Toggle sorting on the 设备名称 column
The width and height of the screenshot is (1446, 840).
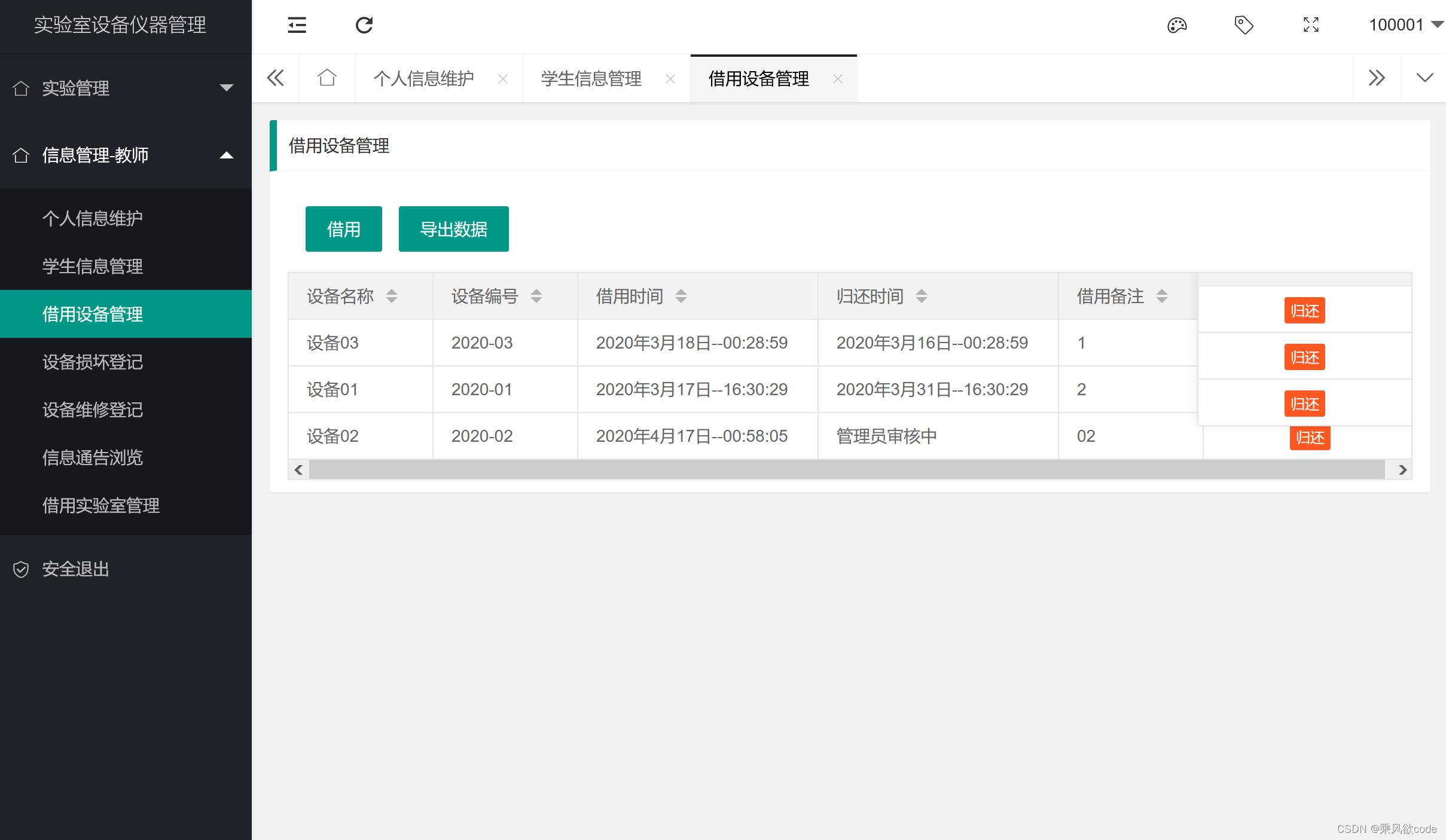tap(392, 295)
